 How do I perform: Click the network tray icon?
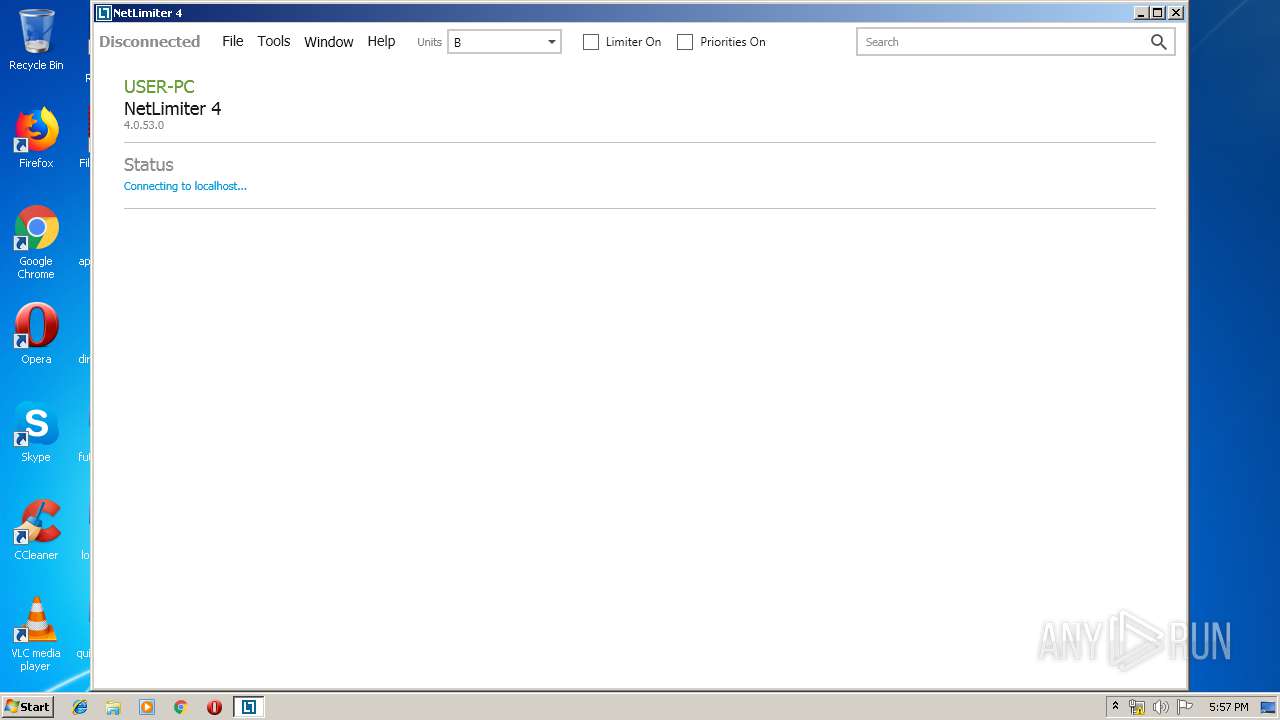pyautogui.click(x=1137, y=707)
